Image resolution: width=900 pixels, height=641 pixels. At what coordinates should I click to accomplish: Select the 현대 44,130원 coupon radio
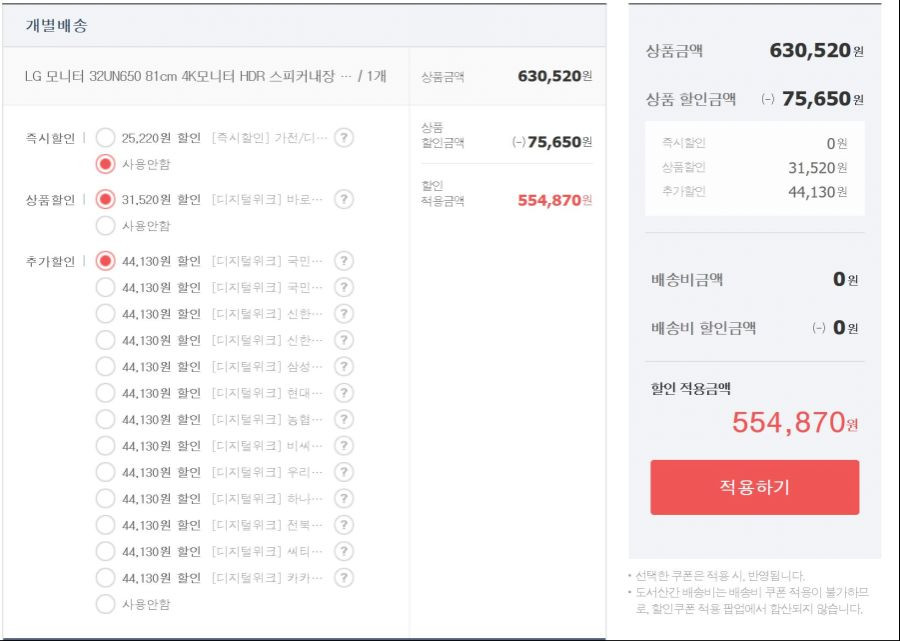click(x=105, y=393)
